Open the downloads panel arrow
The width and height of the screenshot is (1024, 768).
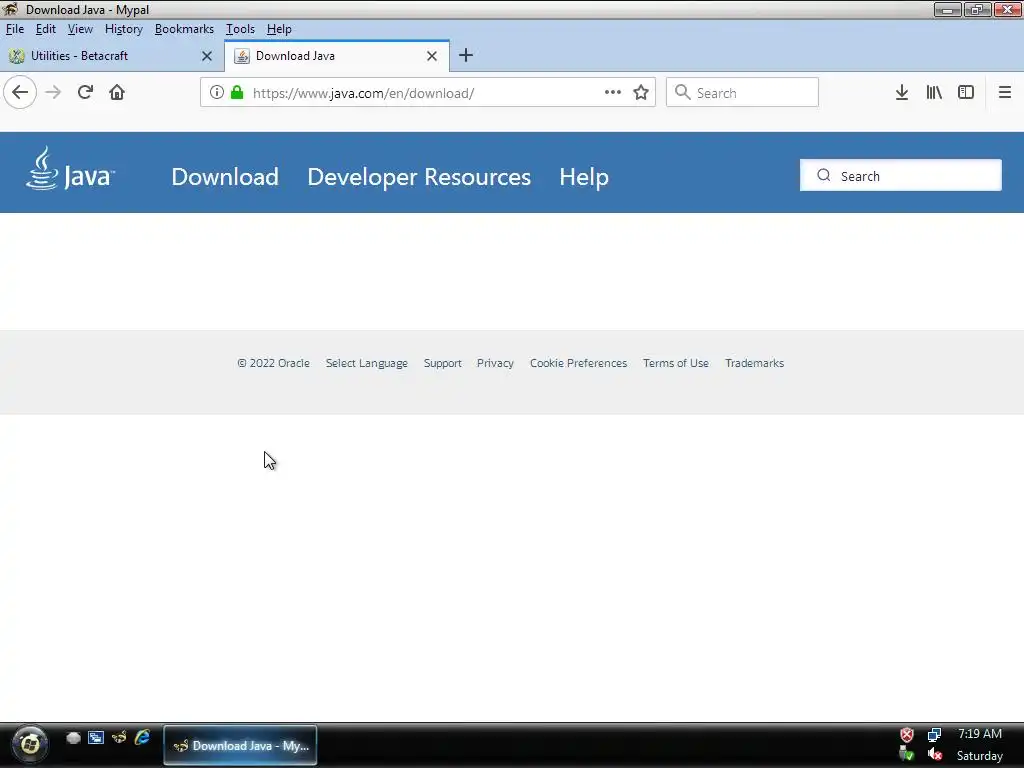902,92
